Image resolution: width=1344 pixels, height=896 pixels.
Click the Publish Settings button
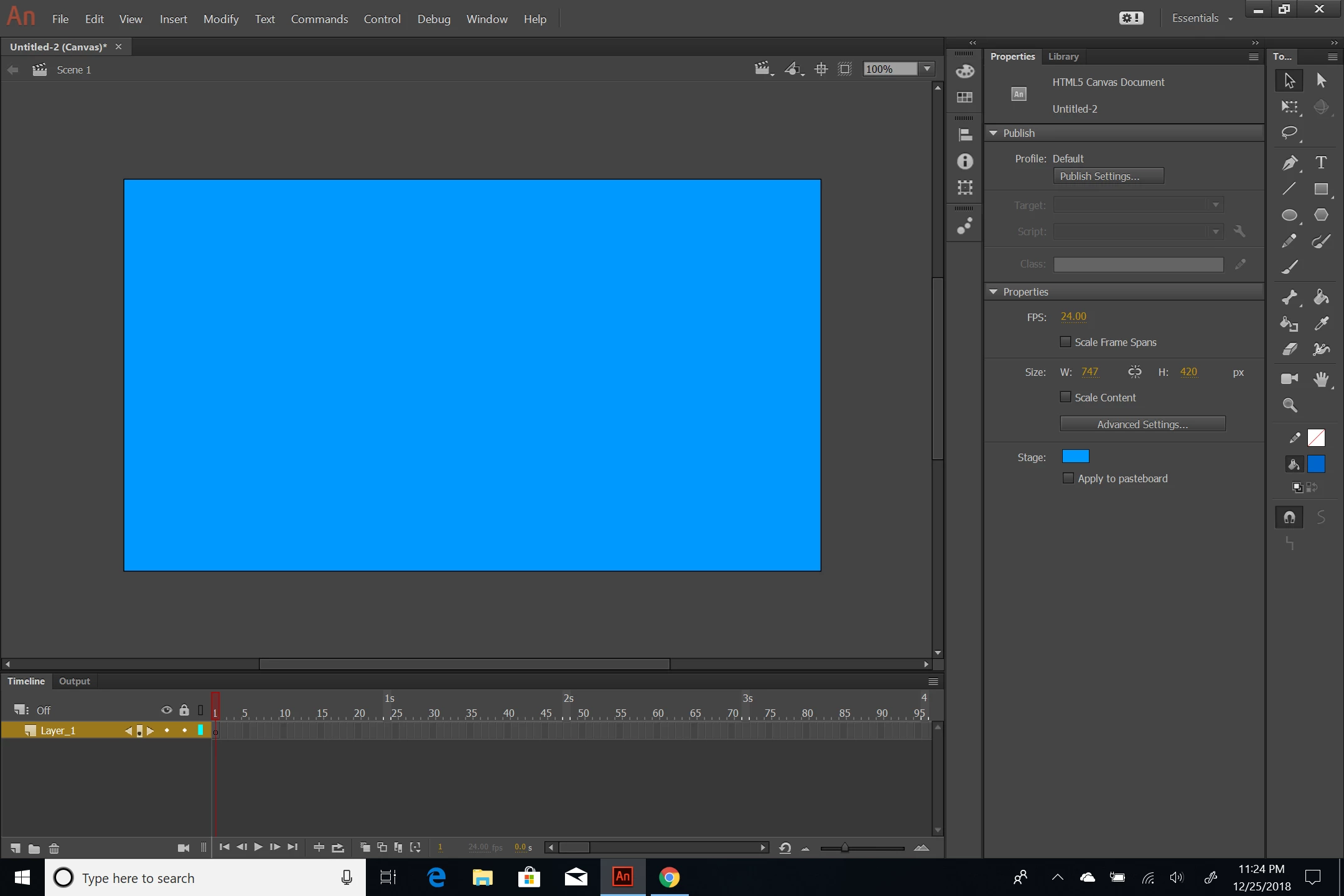(1108, 176)
